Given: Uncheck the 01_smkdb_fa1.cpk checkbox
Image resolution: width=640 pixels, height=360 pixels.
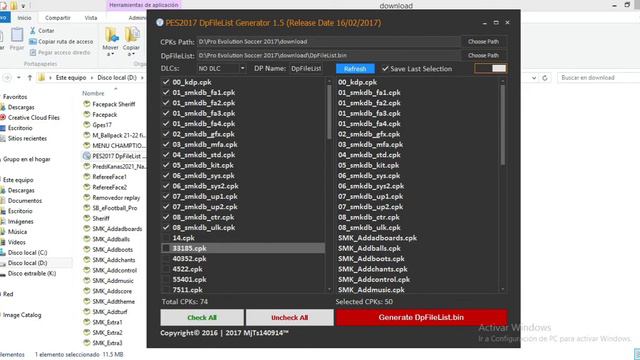Looking at the screenshot, I should tap(166, 93).
